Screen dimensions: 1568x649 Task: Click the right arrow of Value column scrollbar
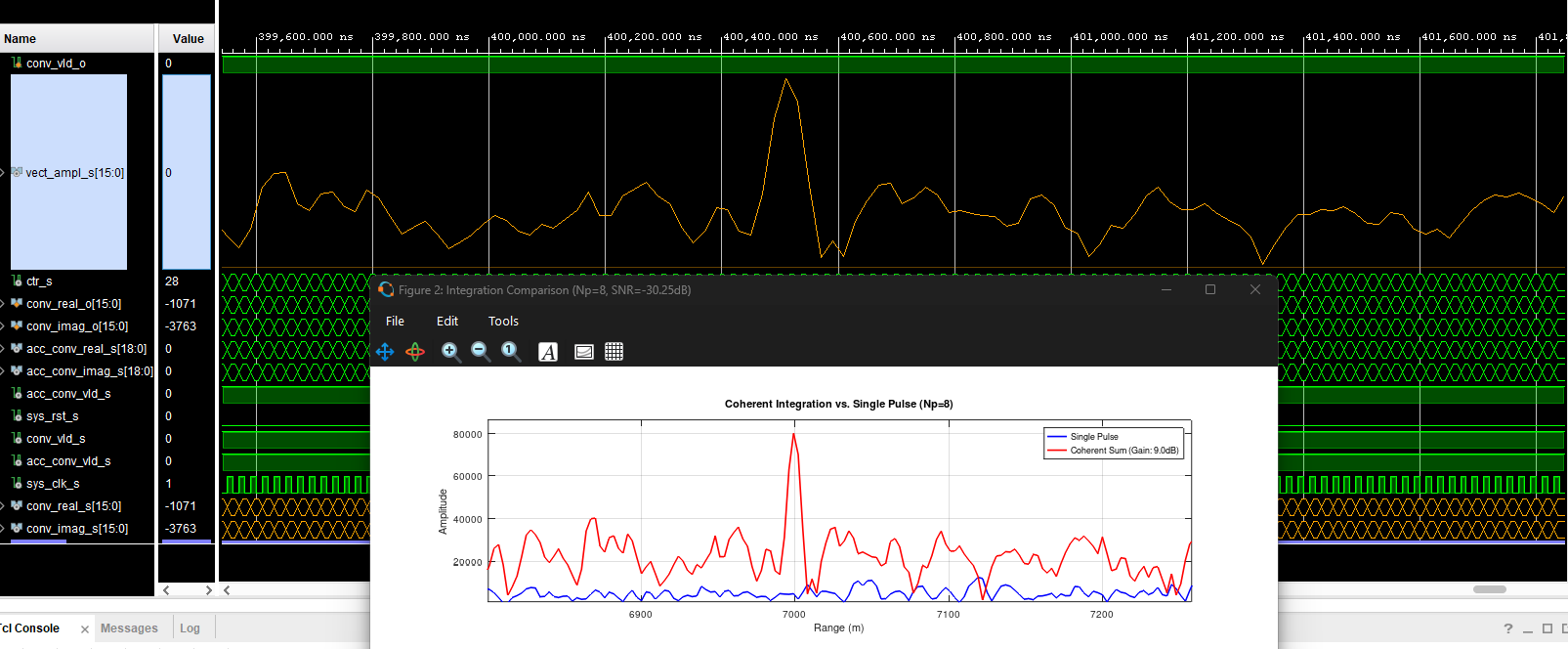click(x=208, y=590)
